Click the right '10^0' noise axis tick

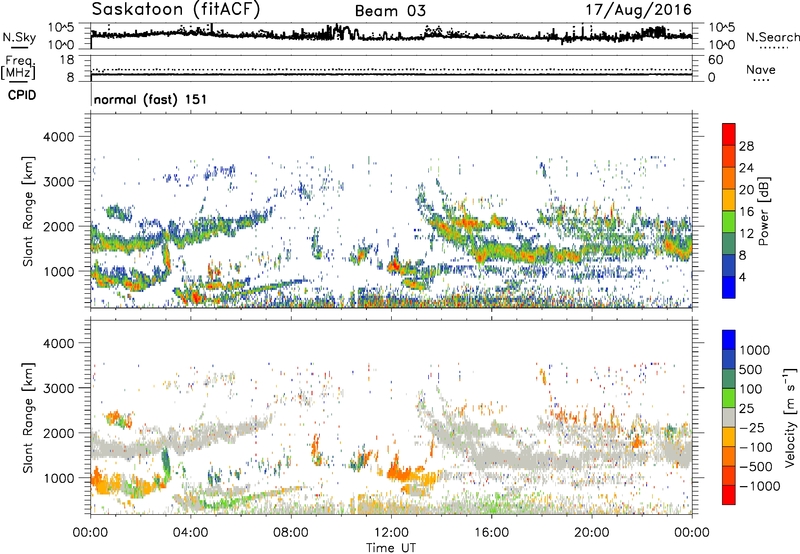(x=722, y=45)
